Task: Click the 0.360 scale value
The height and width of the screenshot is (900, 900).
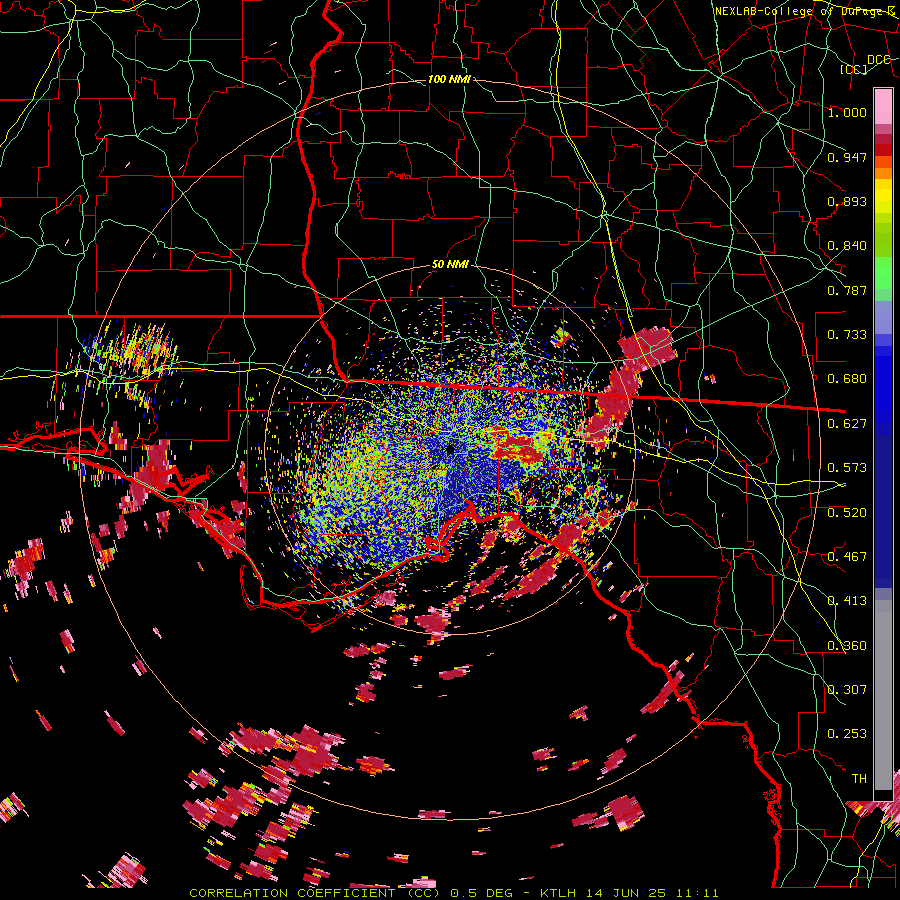Action: point(847,646)
